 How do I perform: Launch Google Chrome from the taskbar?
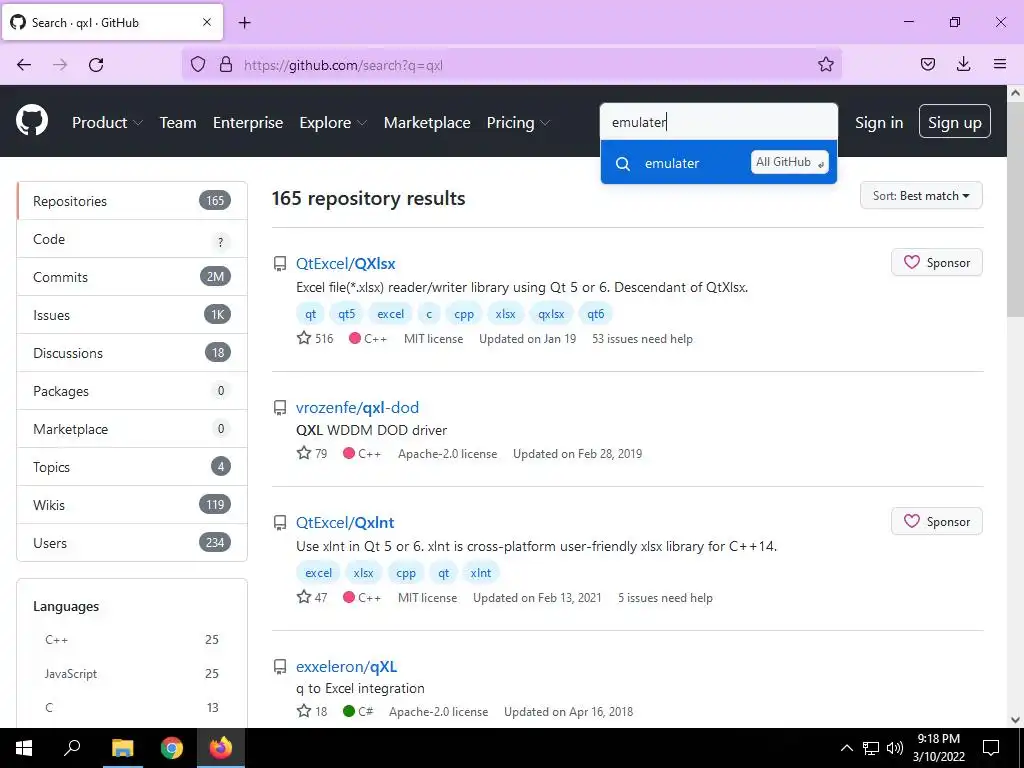[172, 748]
